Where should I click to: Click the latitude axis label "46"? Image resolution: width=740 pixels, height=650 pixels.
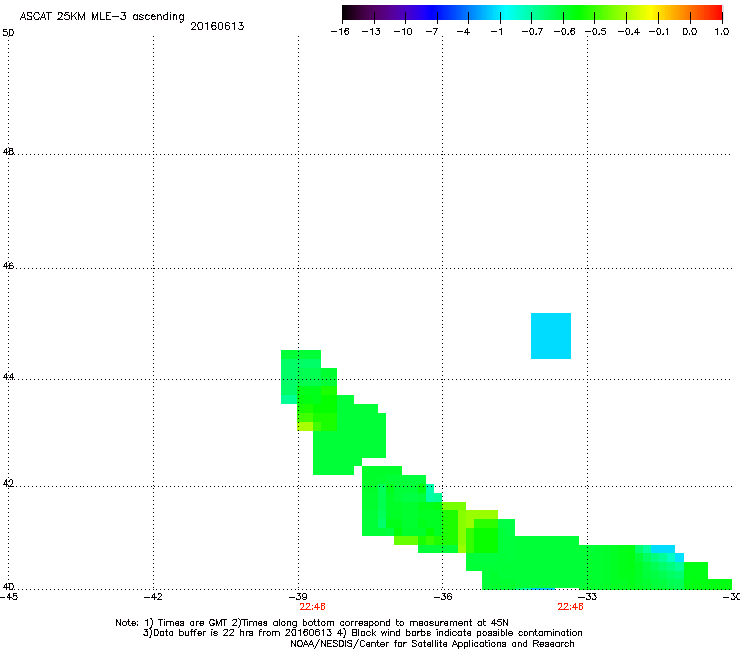pos(8,266)
